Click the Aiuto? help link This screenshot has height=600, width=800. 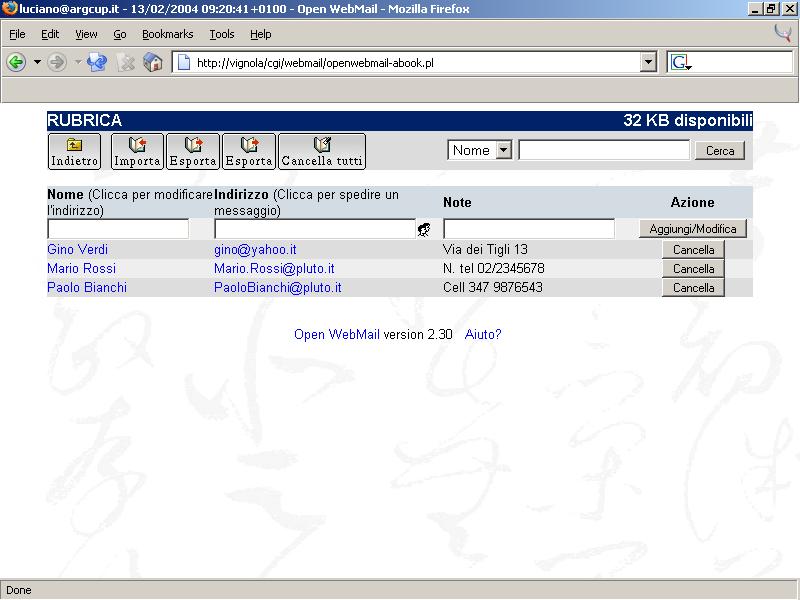point(483,335)
